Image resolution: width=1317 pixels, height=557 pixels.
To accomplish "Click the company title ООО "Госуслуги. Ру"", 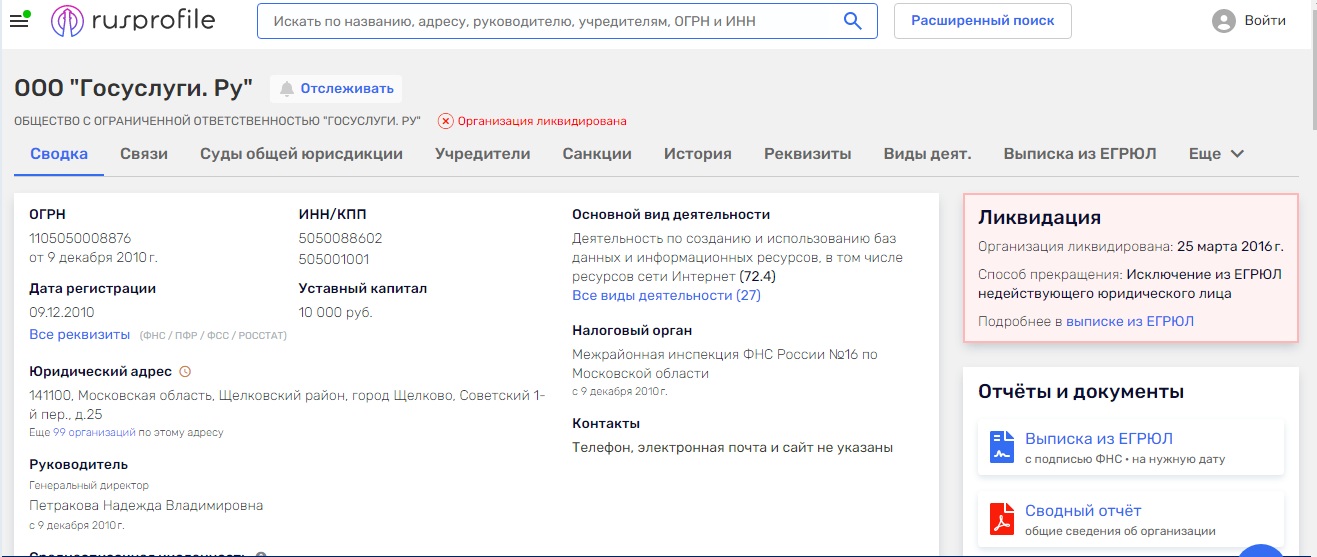I will pos(133,88).
